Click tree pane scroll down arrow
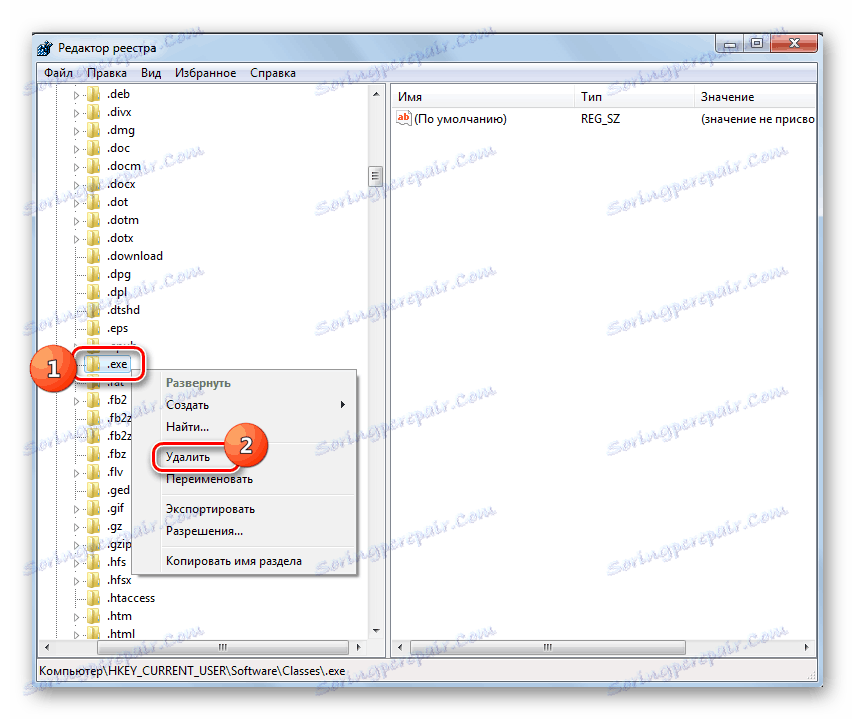The height and width of the screenshot is (719, 855). click(x=376, y=631)
